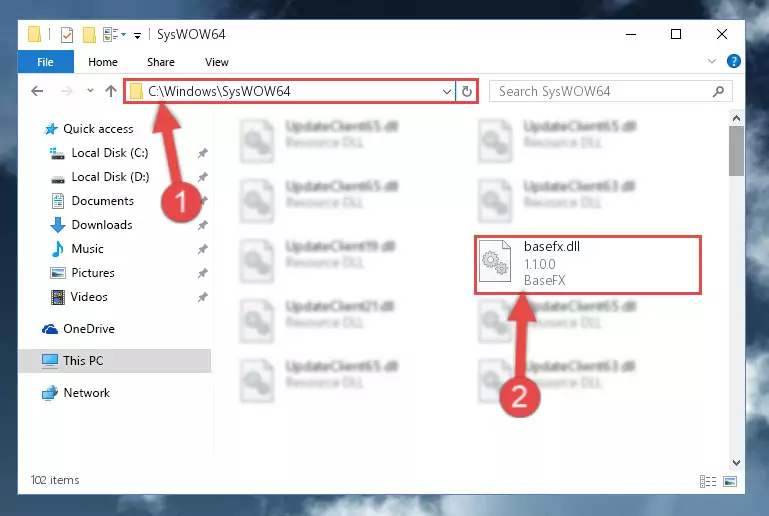Select This PC in navigation pane

pos(114,361)
